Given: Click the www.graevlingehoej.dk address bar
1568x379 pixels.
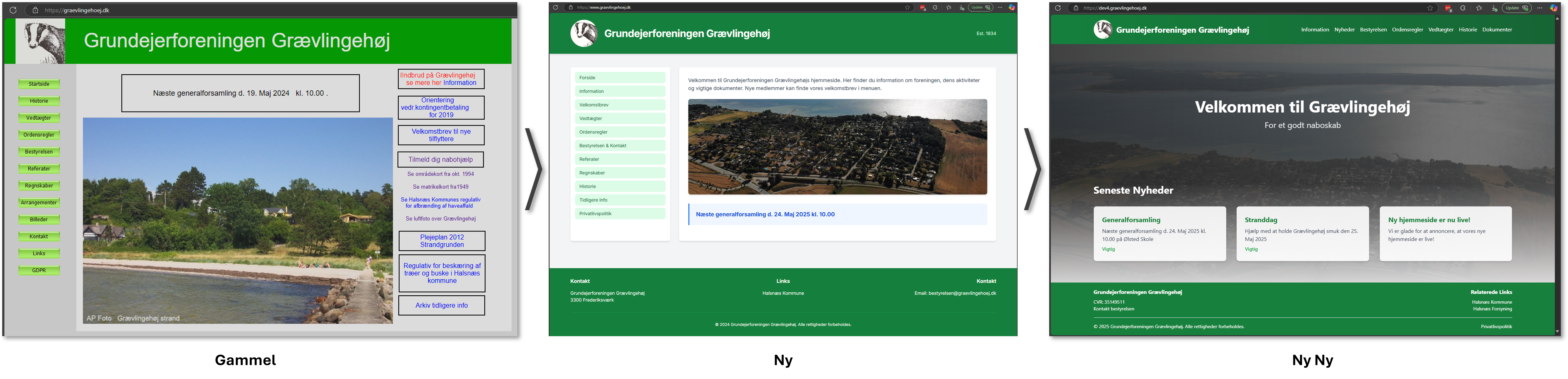Looking at the screenshot, I should pyautogui.click(x=738, y=7).
